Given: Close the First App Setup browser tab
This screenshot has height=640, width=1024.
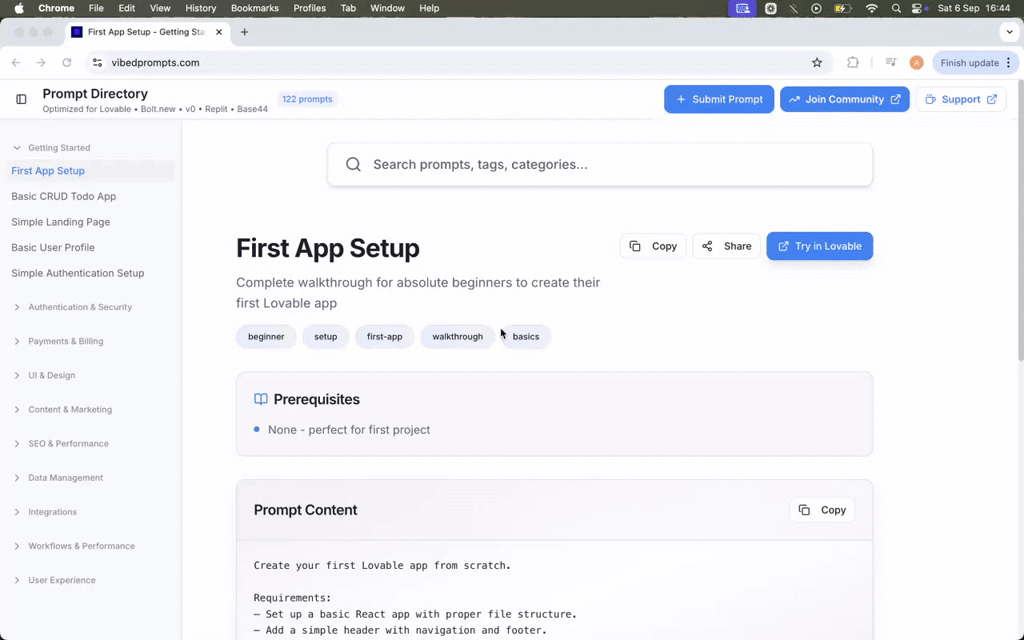Looking at the screenshot, I should 219,32.
